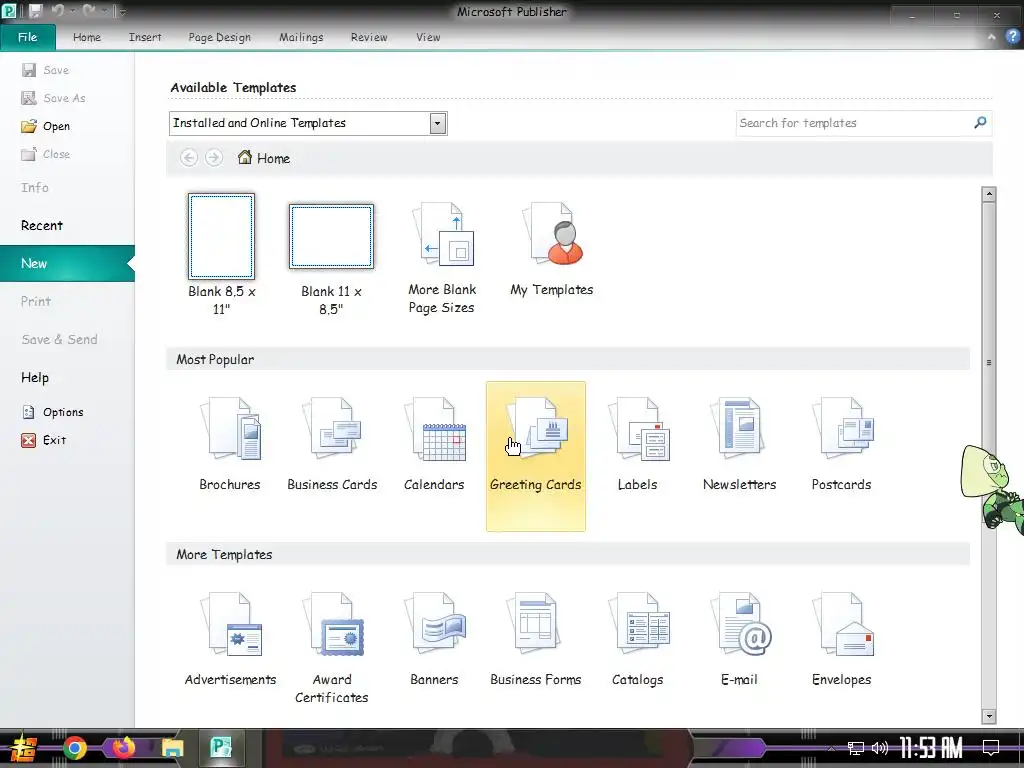The height and width of the screenshot is (768, 1024).
Task: Minimize the ribbon with the caret icon
Action: 991,37
